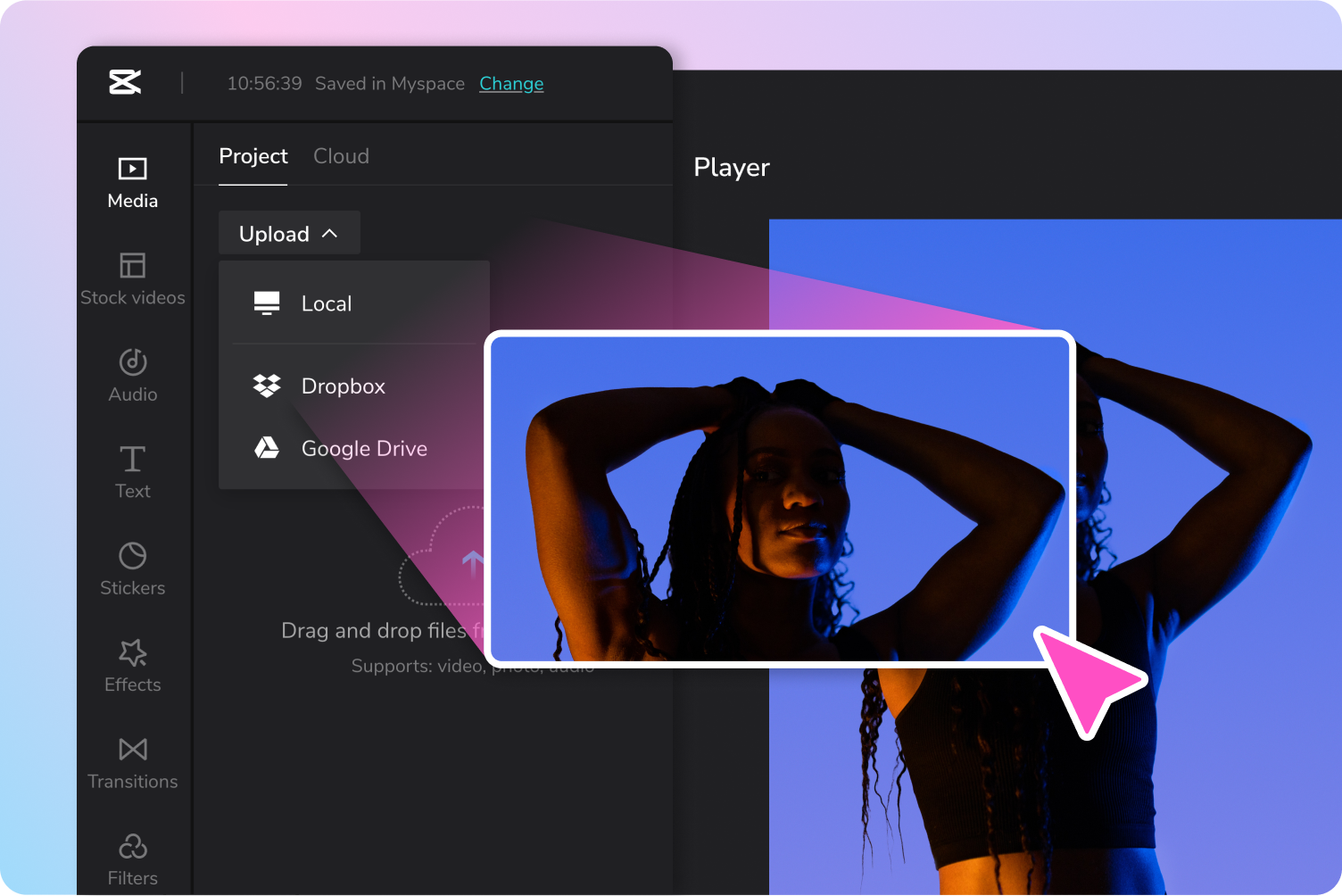This screenshot has height=896, width=1342.
Task: Open the Effects panel icon
Action: (x=133, y=652)
